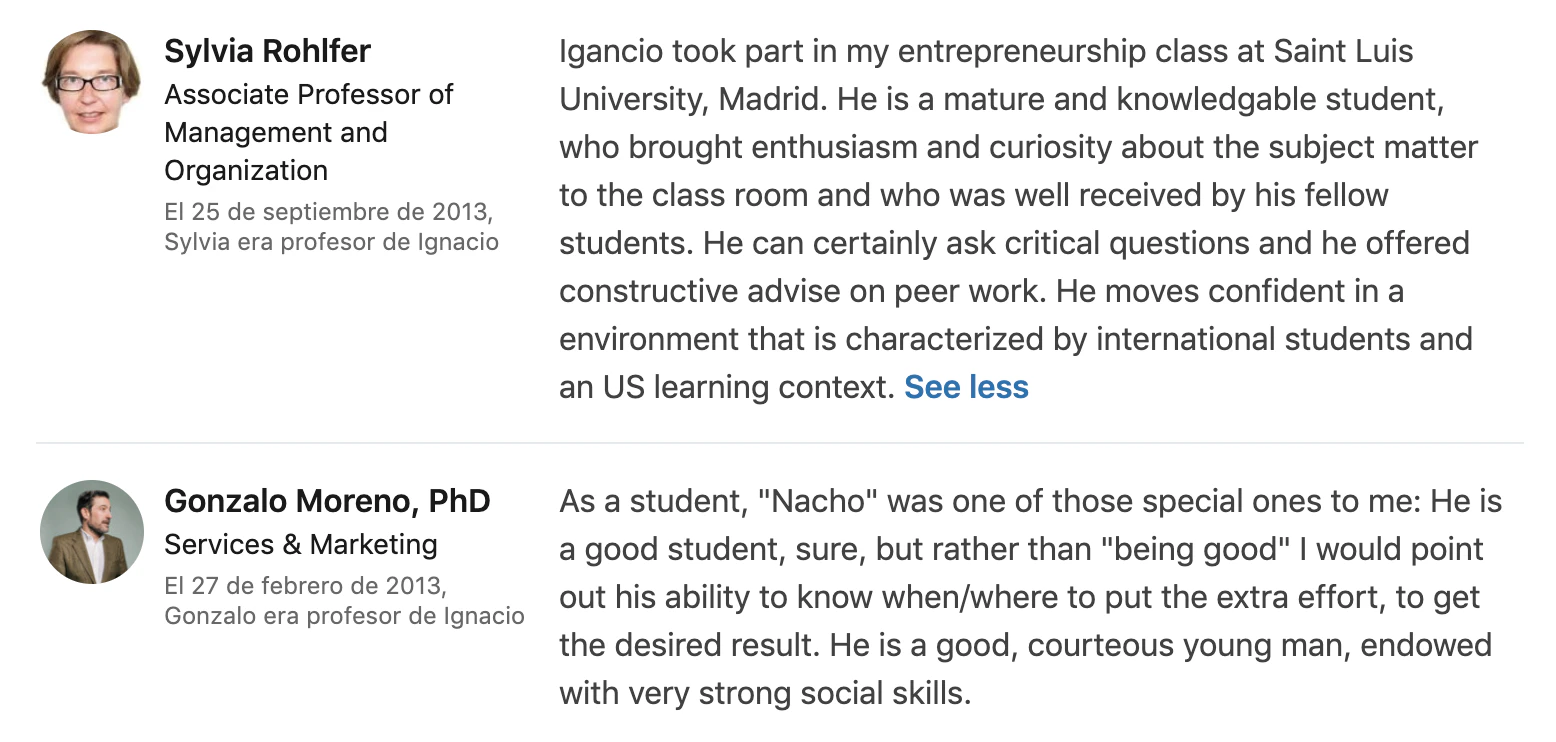Select the Services & Marketing headline
Screen dimensions: 1556x742
coord(301,544)
